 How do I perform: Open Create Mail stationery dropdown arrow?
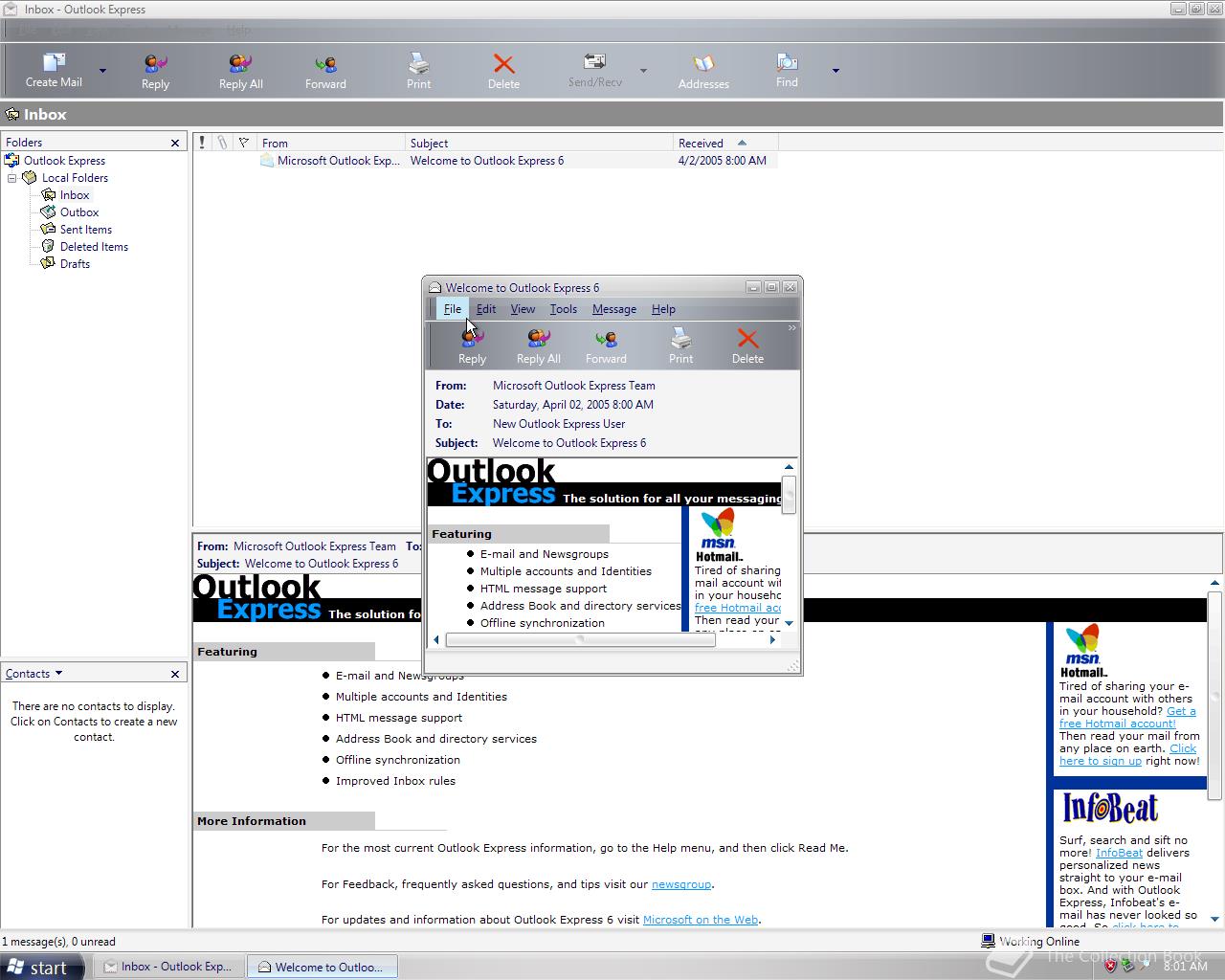pyautogui.click(x=102, y=71)
